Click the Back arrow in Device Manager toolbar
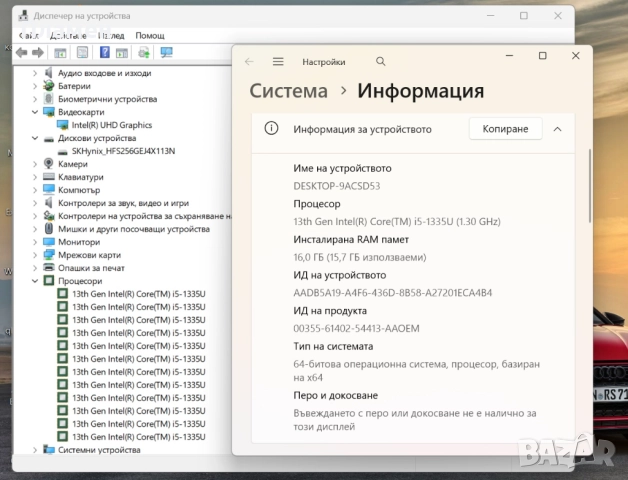This screenshot has width=628, height=480. pos(19,53)
